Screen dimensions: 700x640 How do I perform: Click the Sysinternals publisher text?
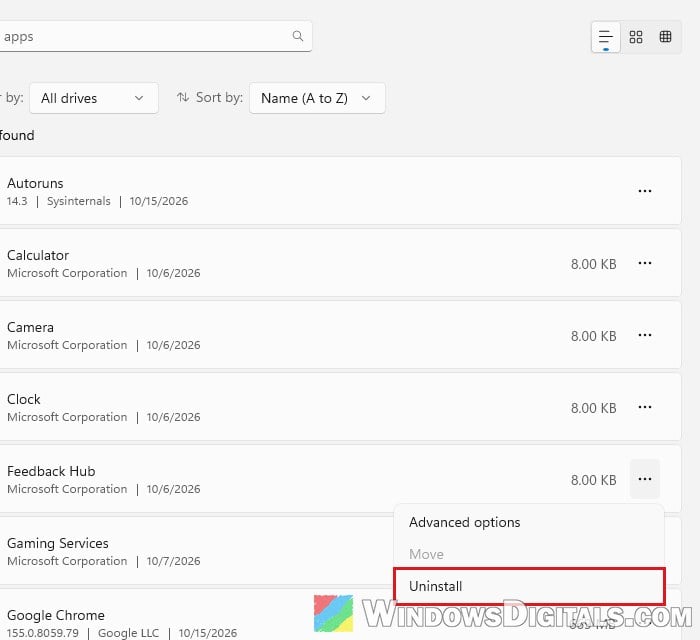[x=79, y=201]
